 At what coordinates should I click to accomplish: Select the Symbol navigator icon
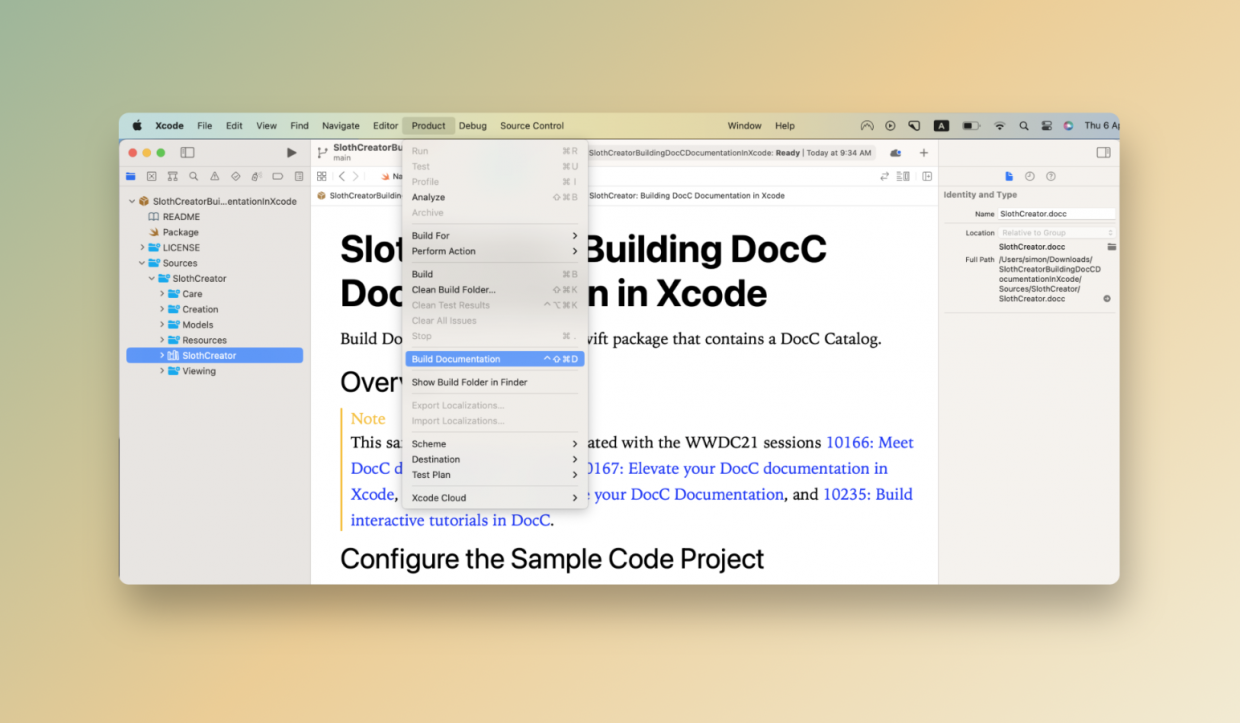[x=173, y=177]
